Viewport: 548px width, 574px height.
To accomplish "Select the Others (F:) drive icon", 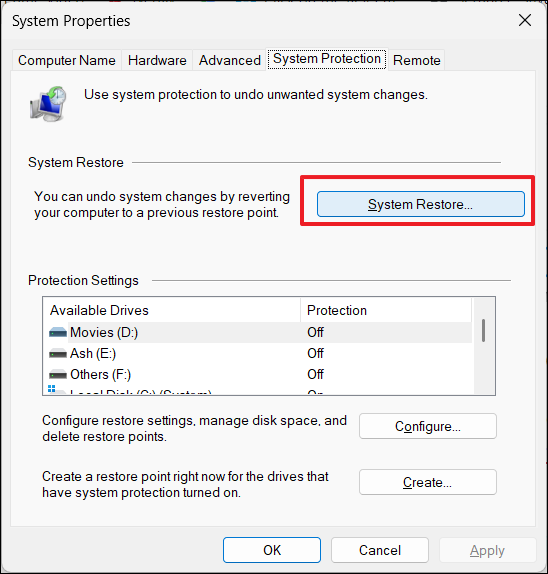I will 58,375.
